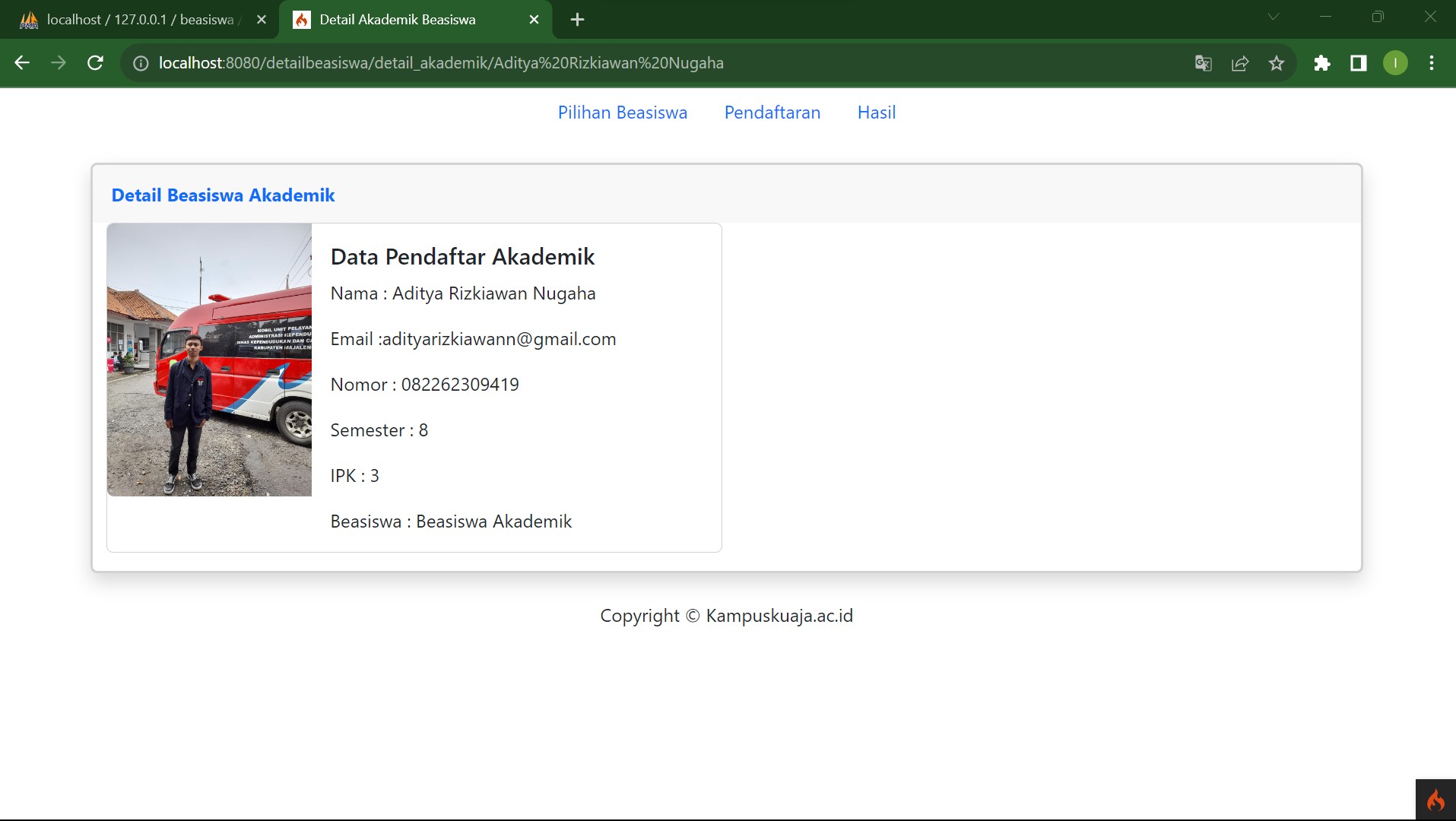Image resolution: width=1456 pixels, height=821 pixels.
Task: Click the Copyright Kampuskuaja.ac.id footer text
Action: (727, 616)
